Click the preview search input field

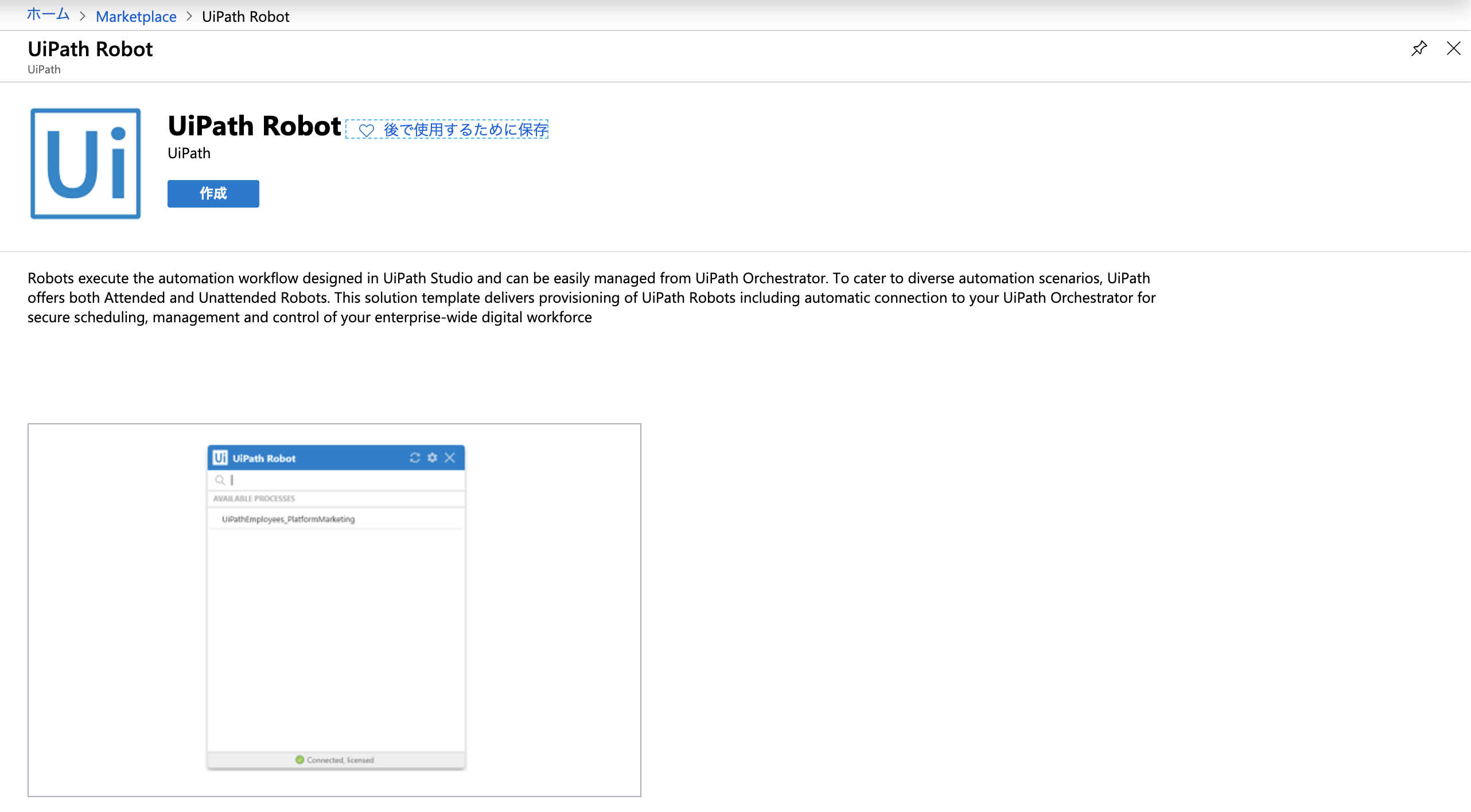pyautogui.click(x=344, y=480)
